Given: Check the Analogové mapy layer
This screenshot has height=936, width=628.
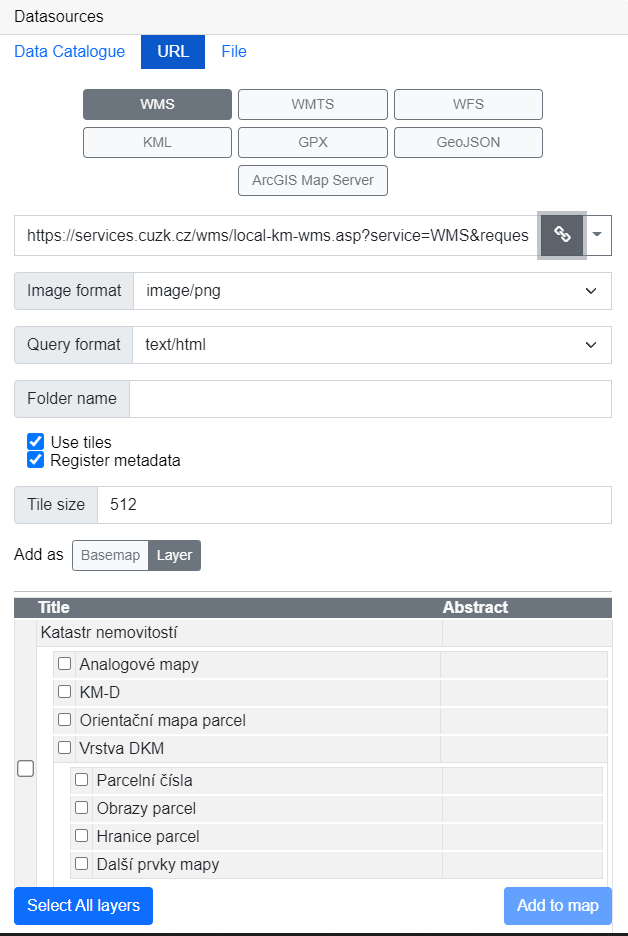Looking at the screenshot, I should pos(64,664).
